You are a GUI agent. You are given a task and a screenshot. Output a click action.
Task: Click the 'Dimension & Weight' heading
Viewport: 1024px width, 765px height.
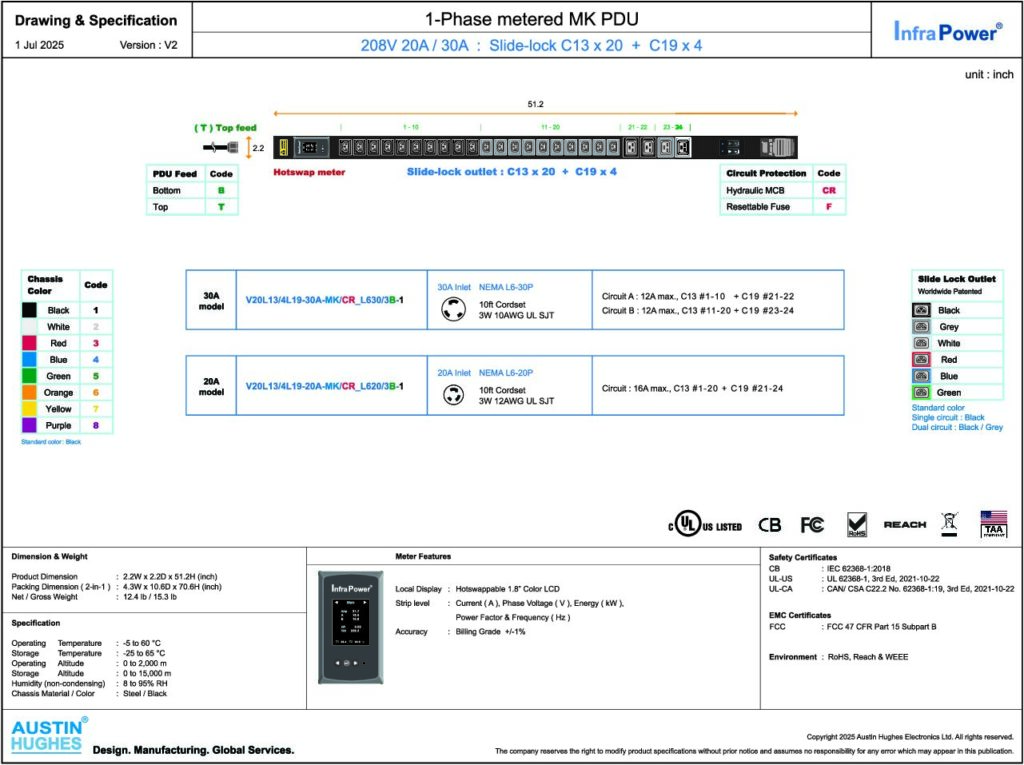(50, 557)
